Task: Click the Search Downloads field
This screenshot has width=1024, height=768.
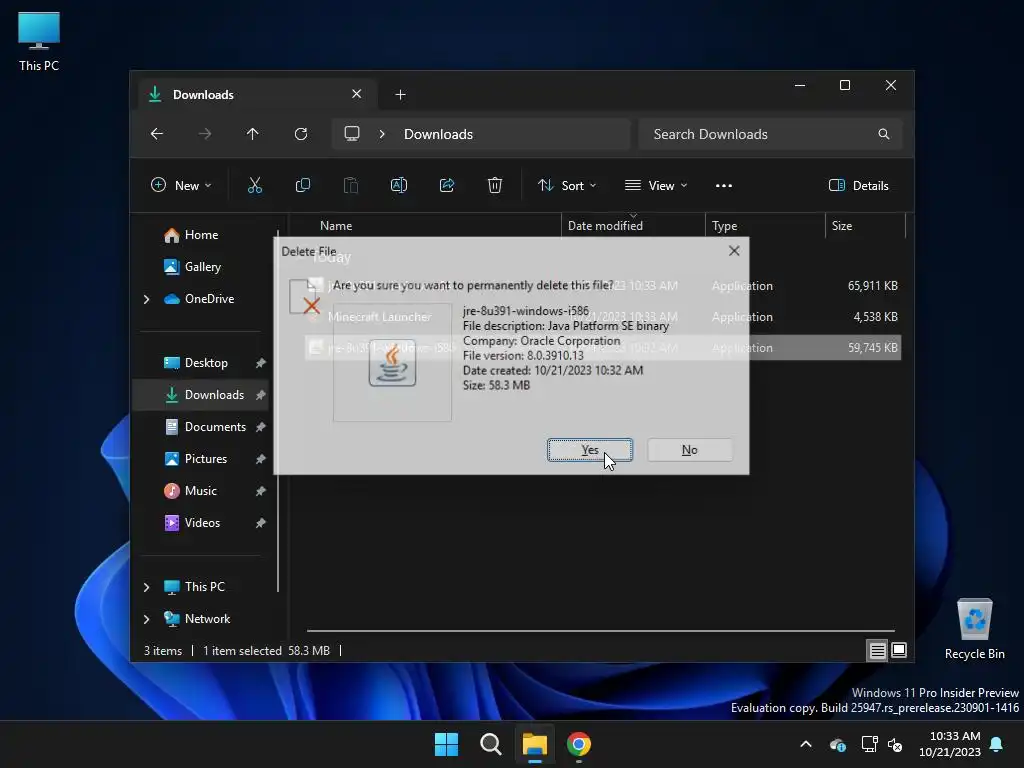Action: pos(770,134)
